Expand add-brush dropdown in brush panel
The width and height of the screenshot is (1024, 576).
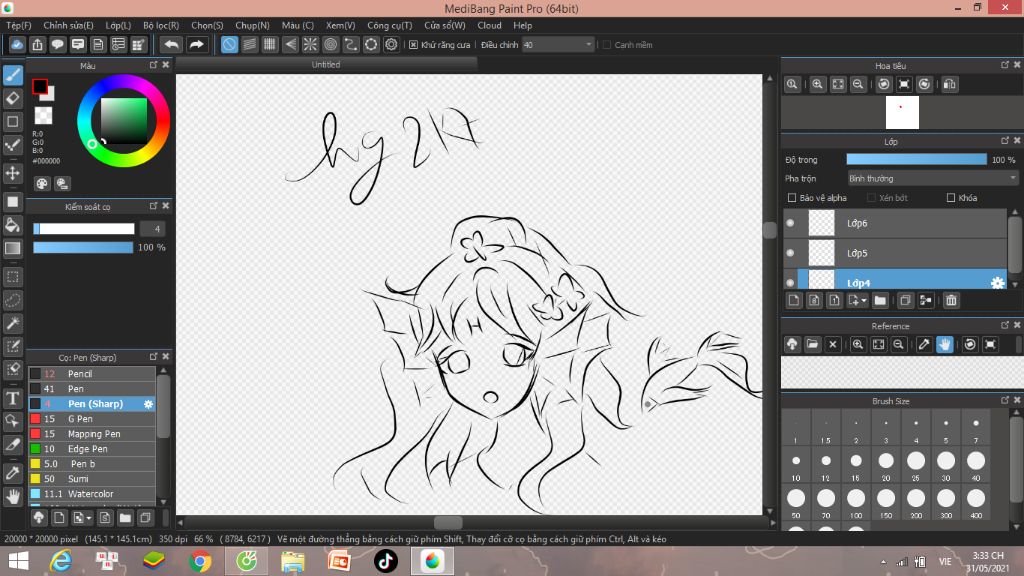[x=89, y=518]
